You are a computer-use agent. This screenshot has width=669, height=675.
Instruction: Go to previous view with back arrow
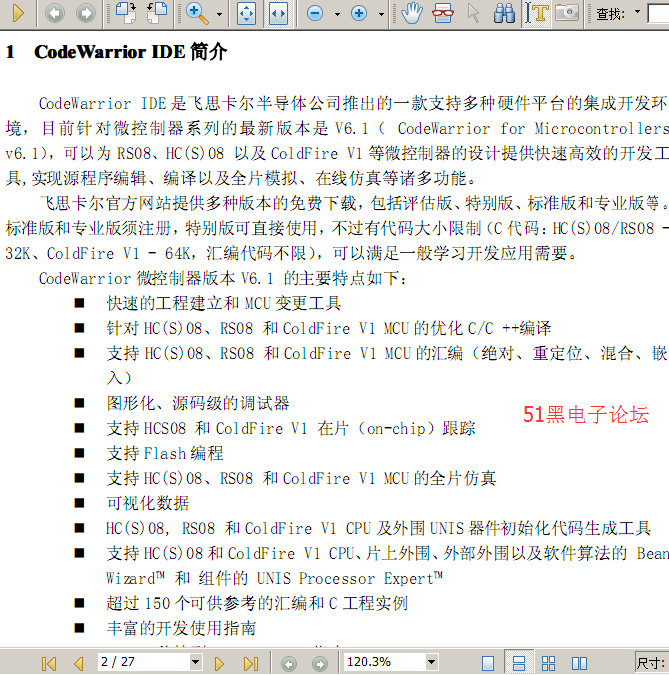click(55, 13)
